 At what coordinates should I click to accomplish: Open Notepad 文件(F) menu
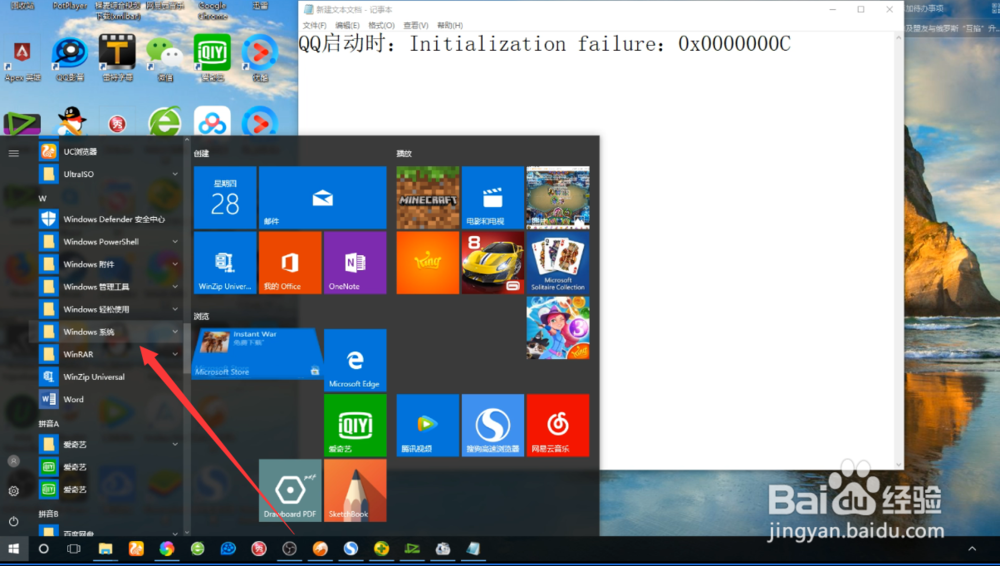pos(314,26)
